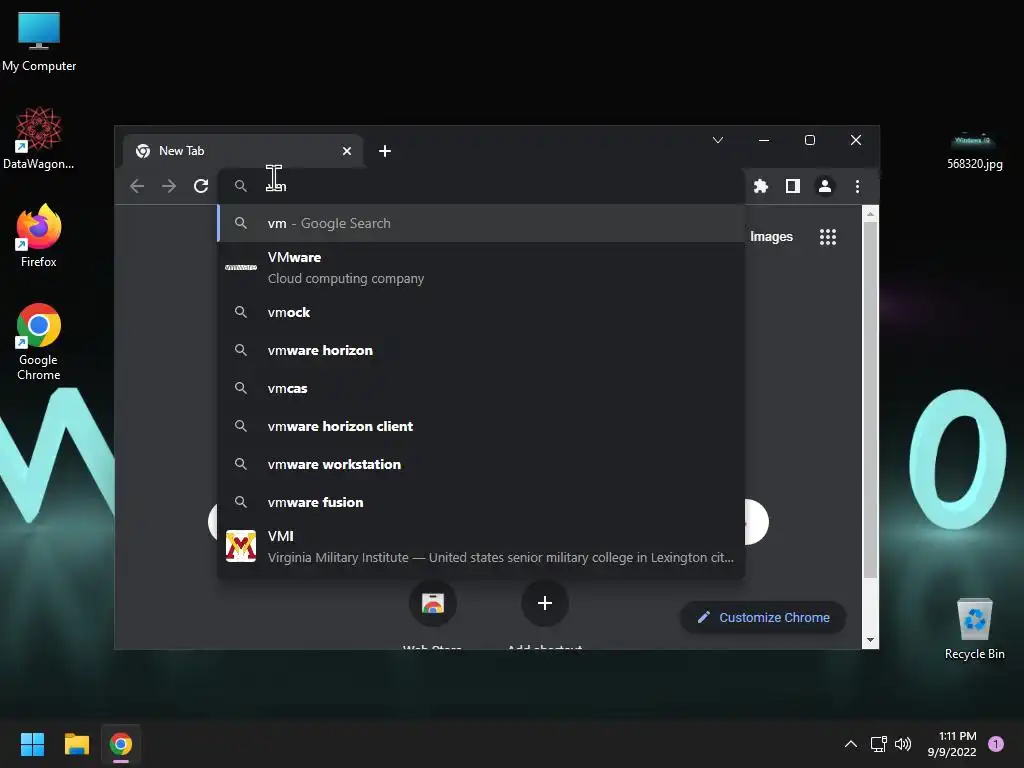Image resolution: width=1024 pixels, height=768 pixels.
Task: Click the Add shortcut plus tile
Action: pos(545,603)
